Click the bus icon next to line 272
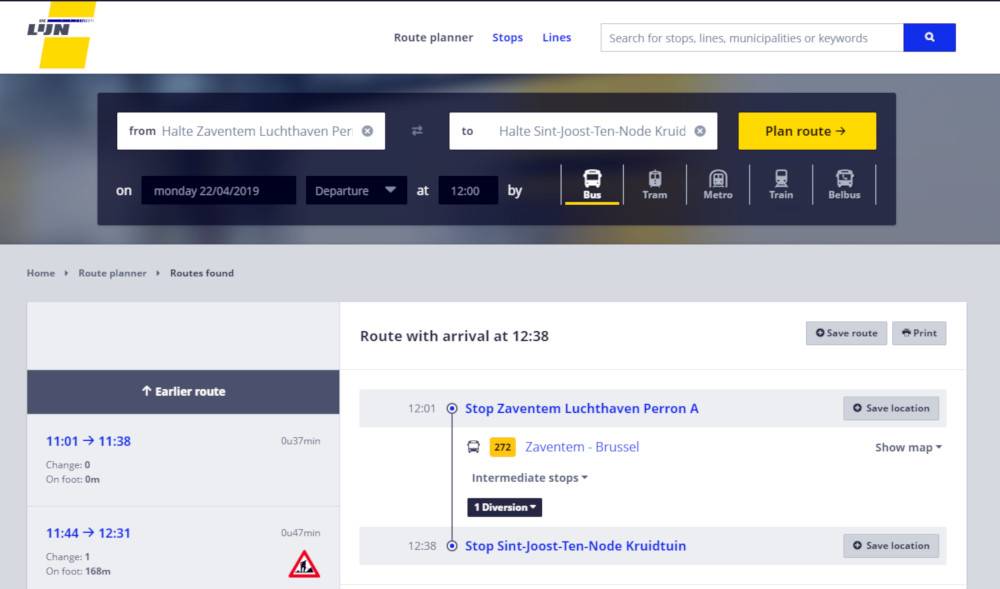Image resolution: width=1000 pixels, height=589 pixels. click(474, 447)
